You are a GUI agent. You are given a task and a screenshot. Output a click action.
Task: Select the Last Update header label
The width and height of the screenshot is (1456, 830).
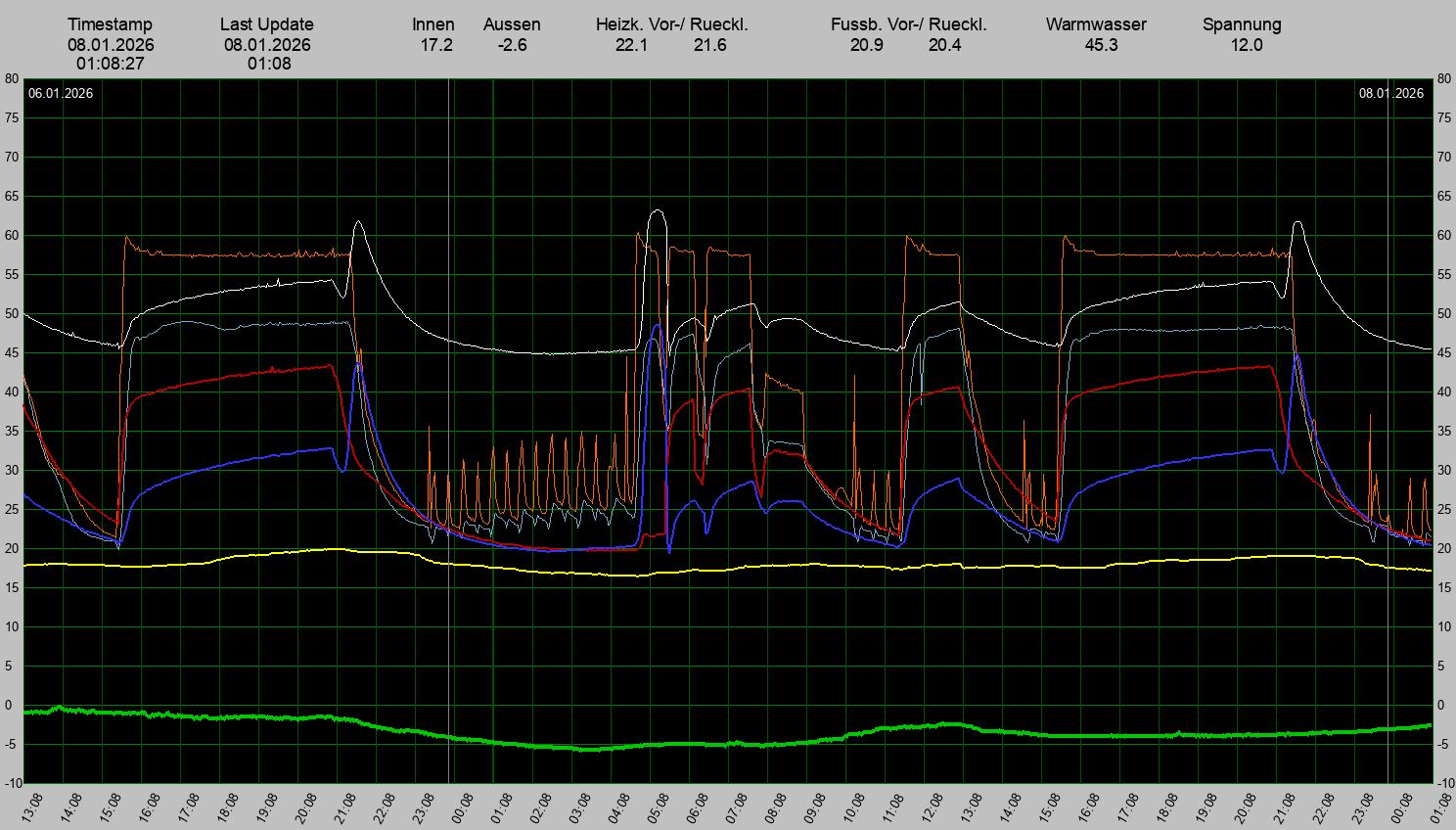[266, 24]
